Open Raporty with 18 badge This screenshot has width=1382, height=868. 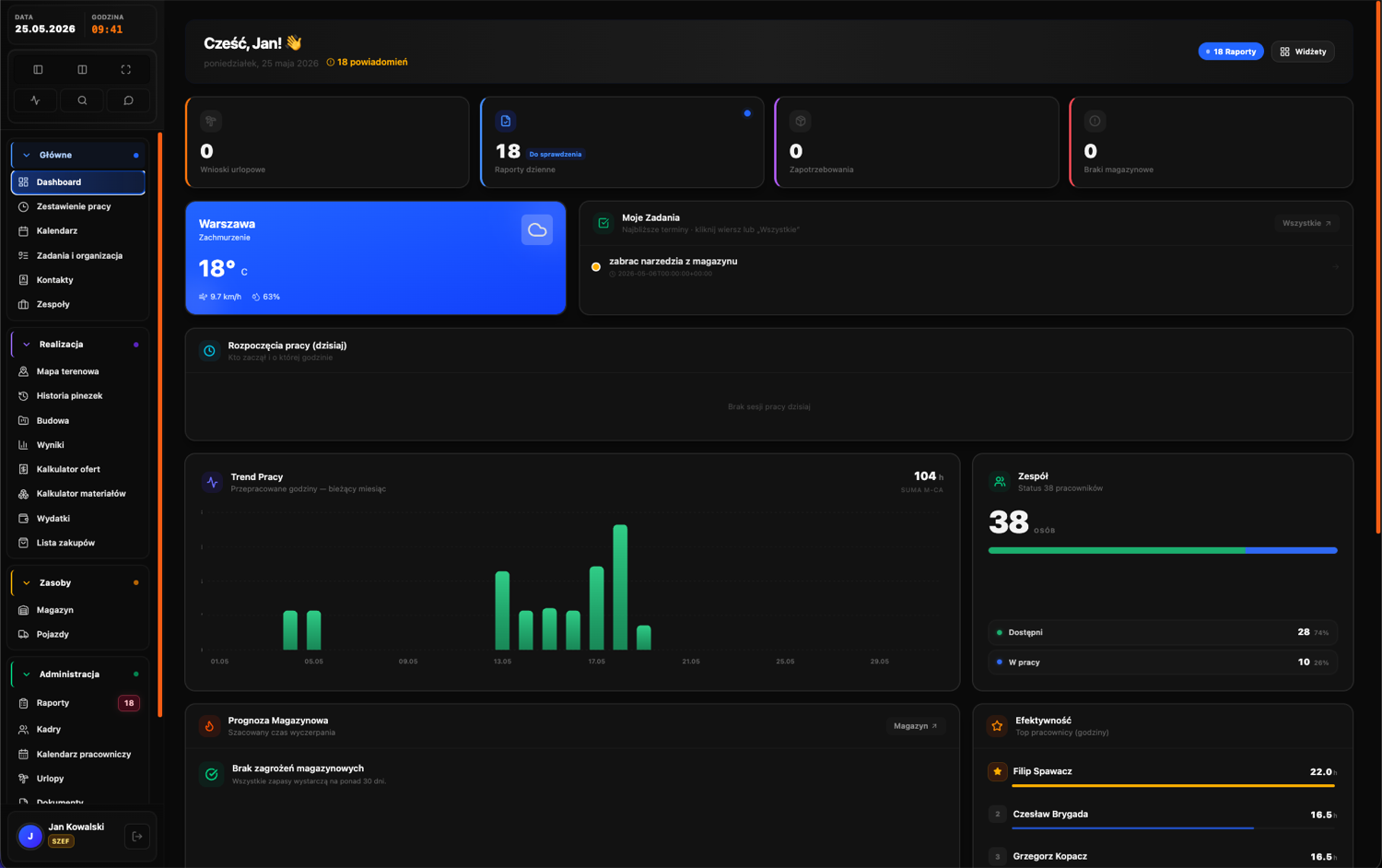[78, 703]
